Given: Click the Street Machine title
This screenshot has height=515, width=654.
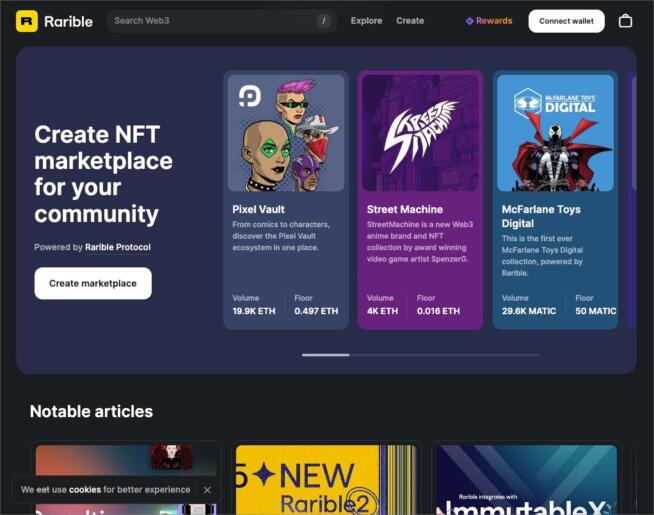Looking at the screenshot, I should click(405, 209).
